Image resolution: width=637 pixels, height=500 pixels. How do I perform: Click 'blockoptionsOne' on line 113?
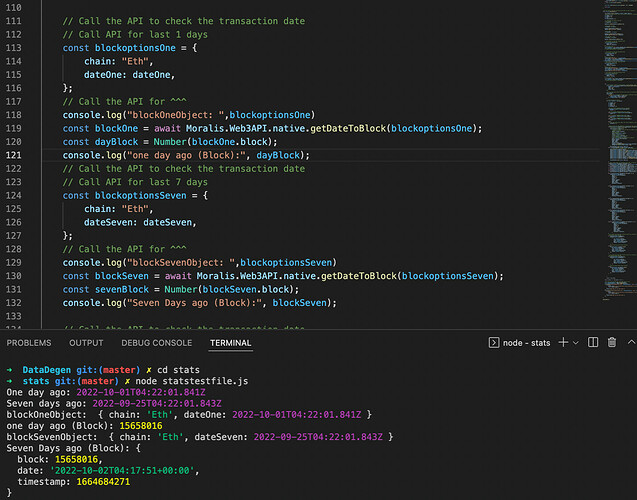[135, 48]
